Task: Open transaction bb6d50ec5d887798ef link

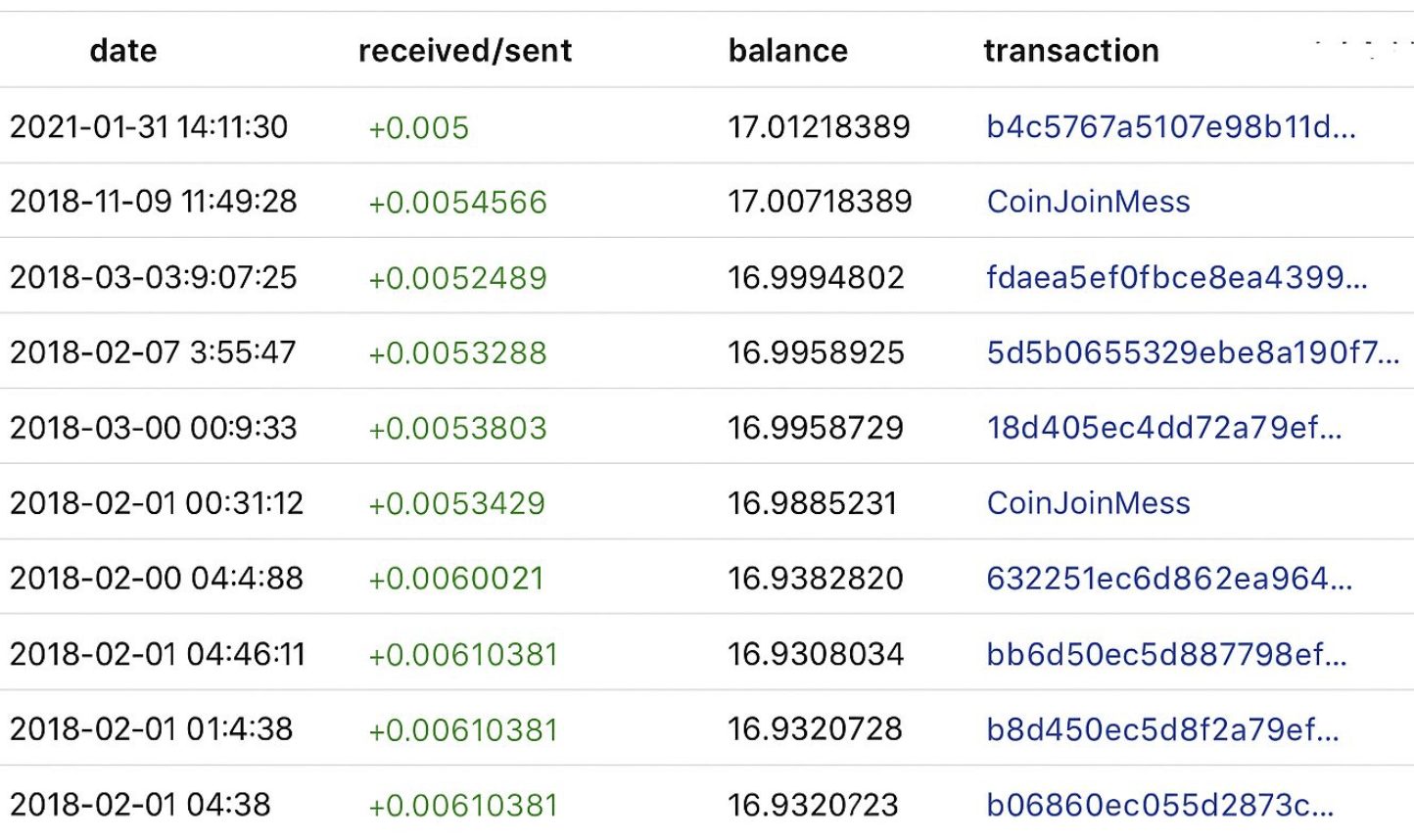Action: pyautogui.click(x=1166, y=654)
